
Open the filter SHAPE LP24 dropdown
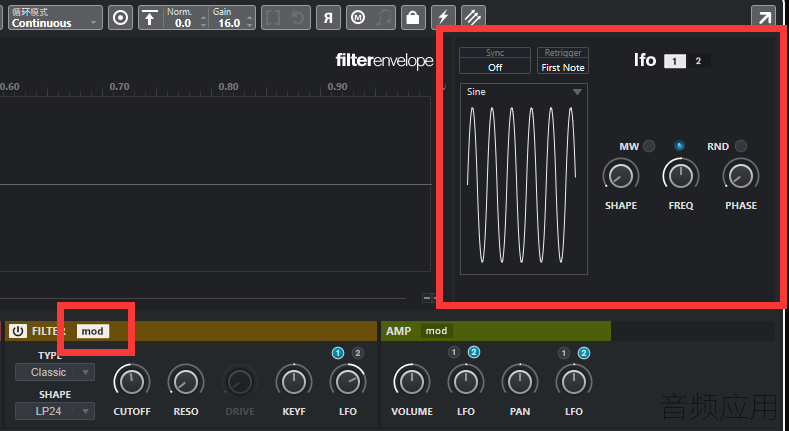[54, 411]
